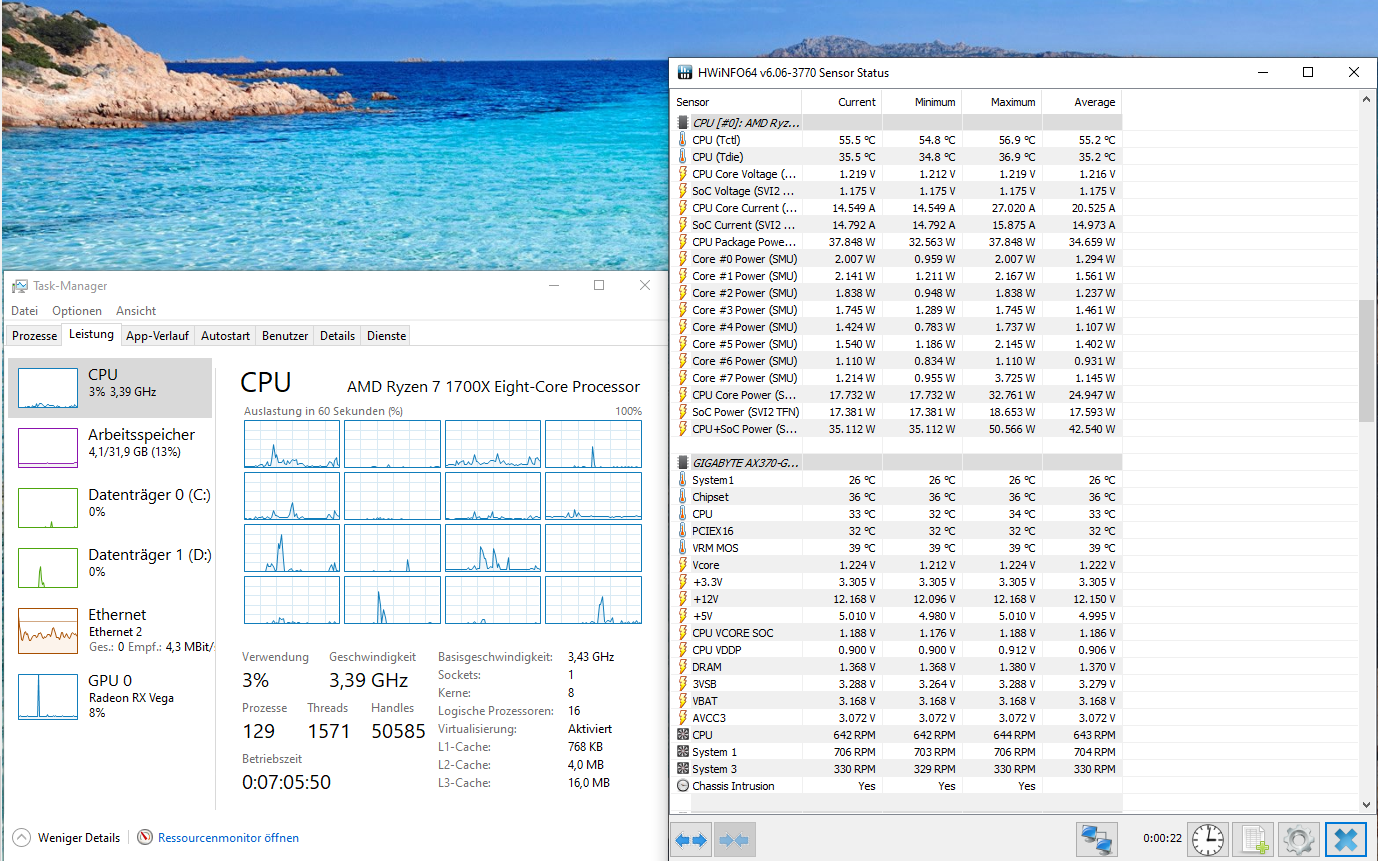Click the HWiNFO64 title bar icon

[x=685, y=72]
